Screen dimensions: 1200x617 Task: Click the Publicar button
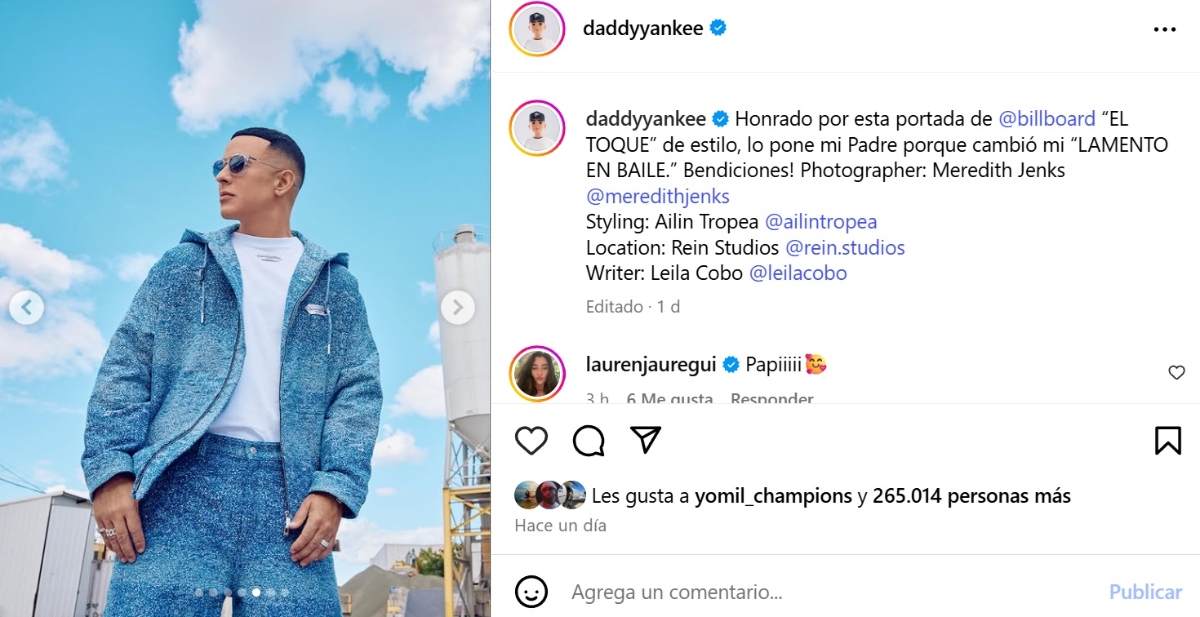point(1145,592)
